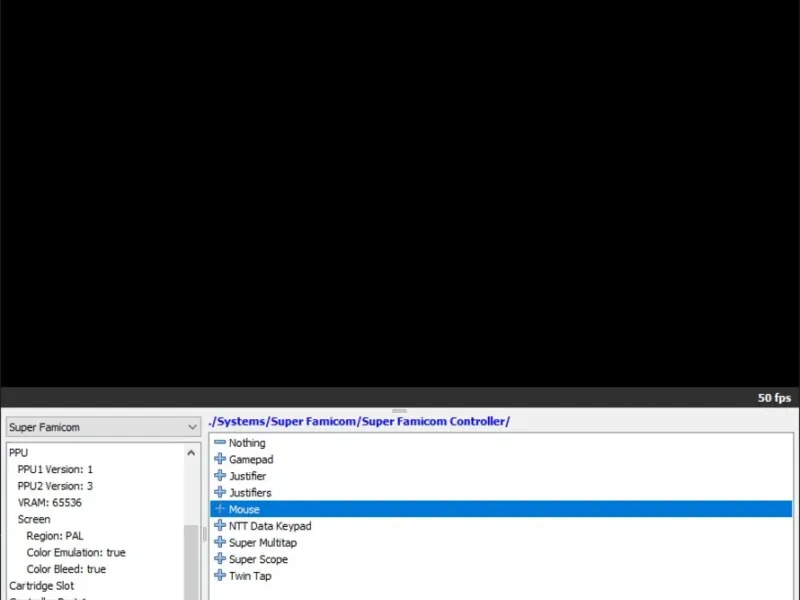Click the minus icon beside Nothing

(220, 442)
